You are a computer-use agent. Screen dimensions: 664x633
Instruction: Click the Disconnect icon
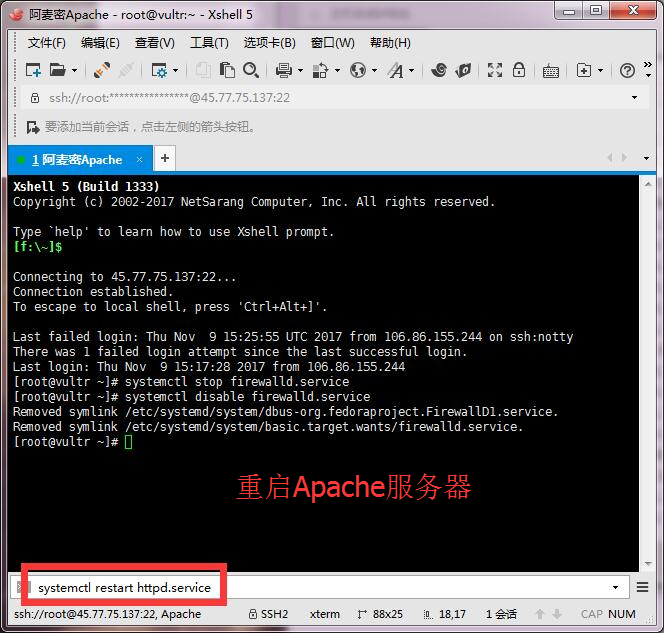(x=126, y=70)
